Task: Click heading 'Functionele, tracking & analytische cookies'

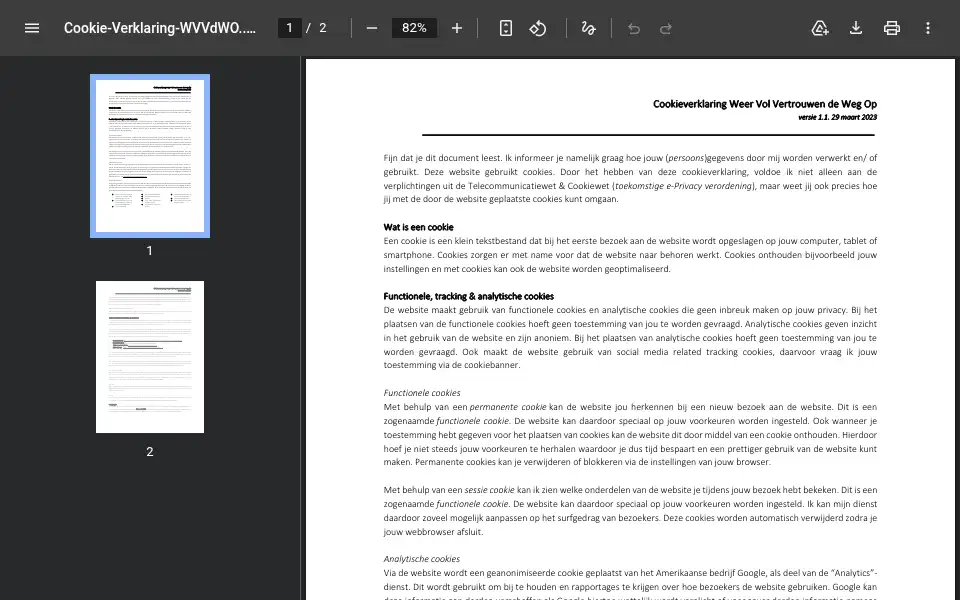Action: pos(468,296)
